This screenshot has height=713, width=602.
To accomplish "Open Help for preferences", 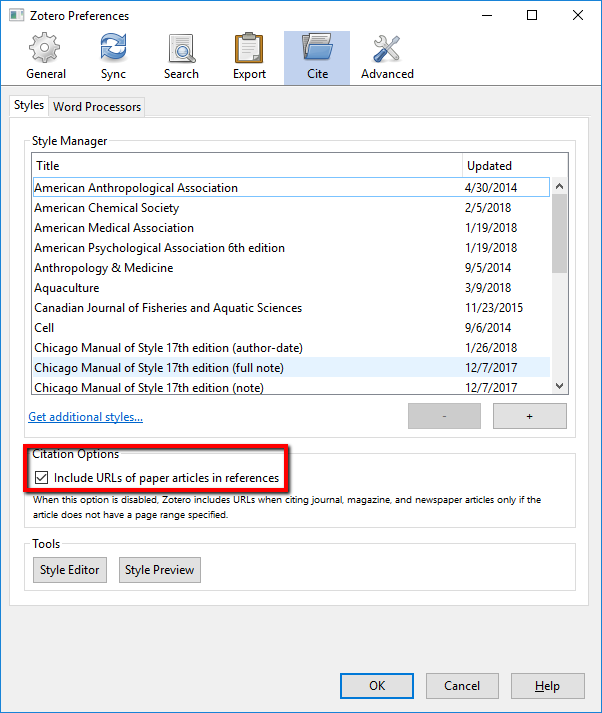I will click(x=547, y=686).
